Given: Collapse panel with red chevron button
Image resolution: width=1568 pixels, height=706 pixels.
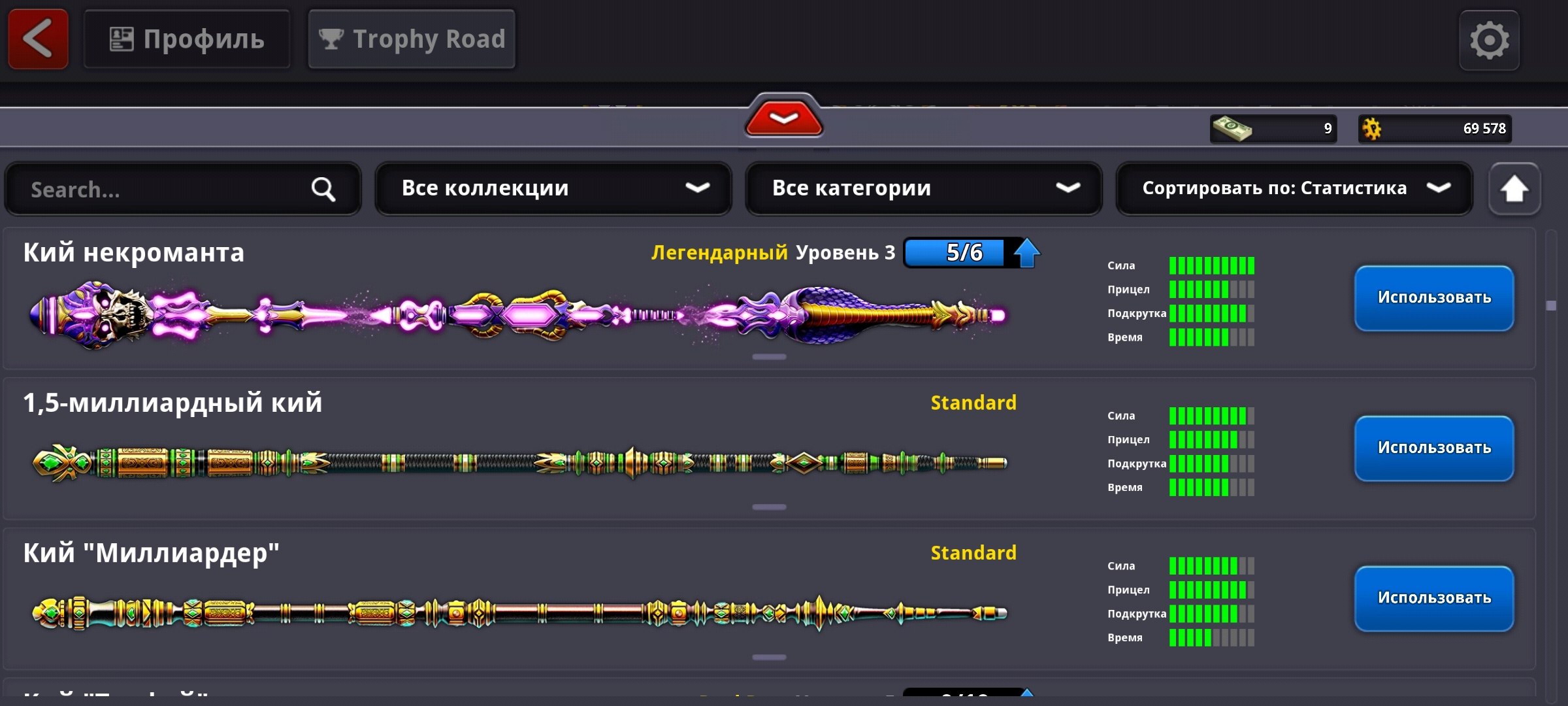Looking at the screenshot, I should pos(783,118).
